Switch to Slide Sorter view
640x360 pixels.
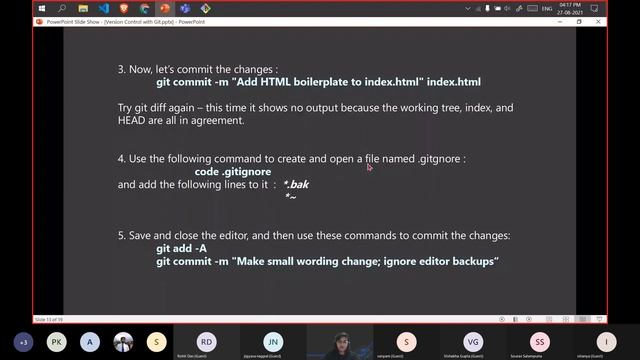[x=566, y=319]
